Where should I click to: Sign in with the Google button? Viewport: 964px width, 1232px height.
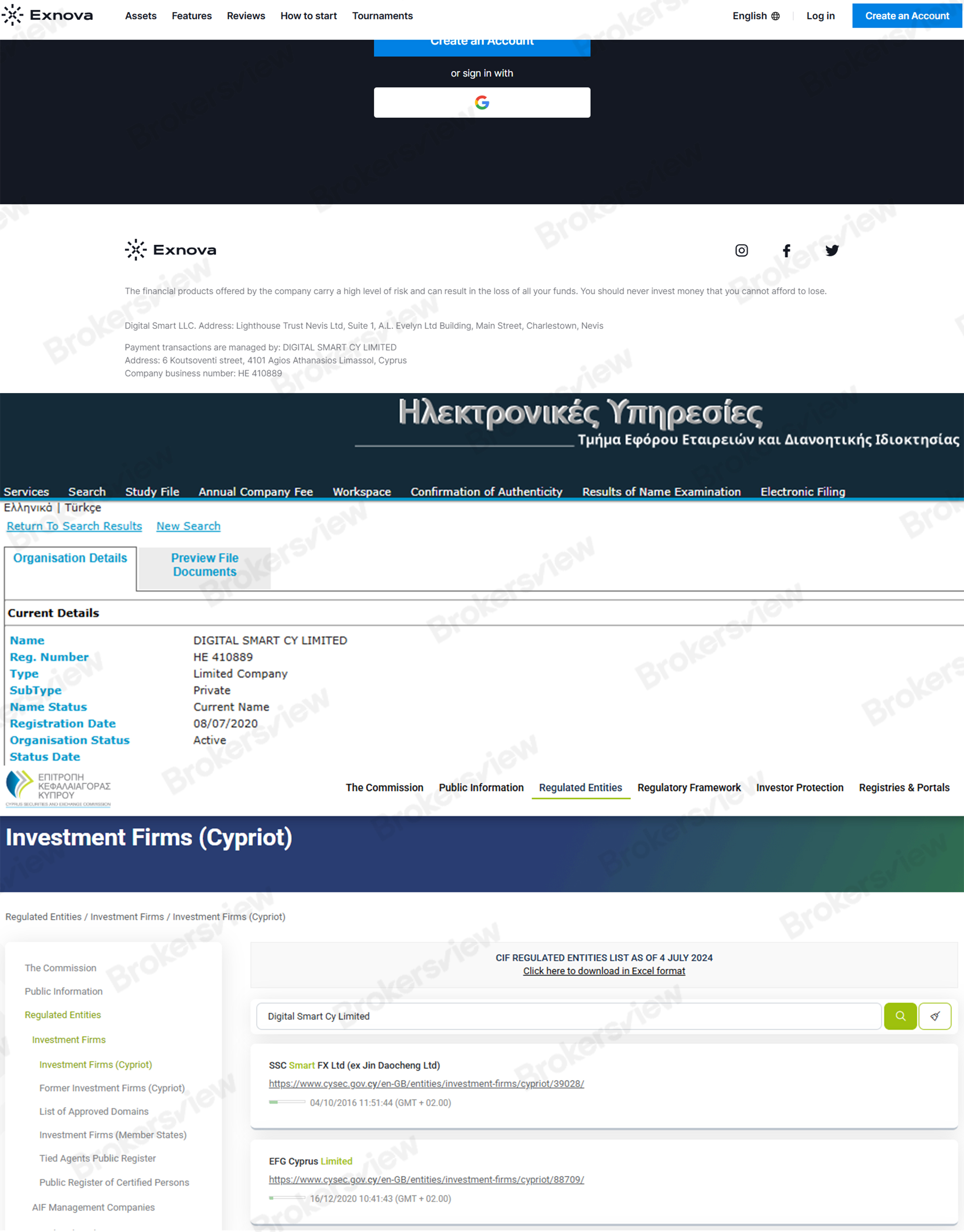482,102
